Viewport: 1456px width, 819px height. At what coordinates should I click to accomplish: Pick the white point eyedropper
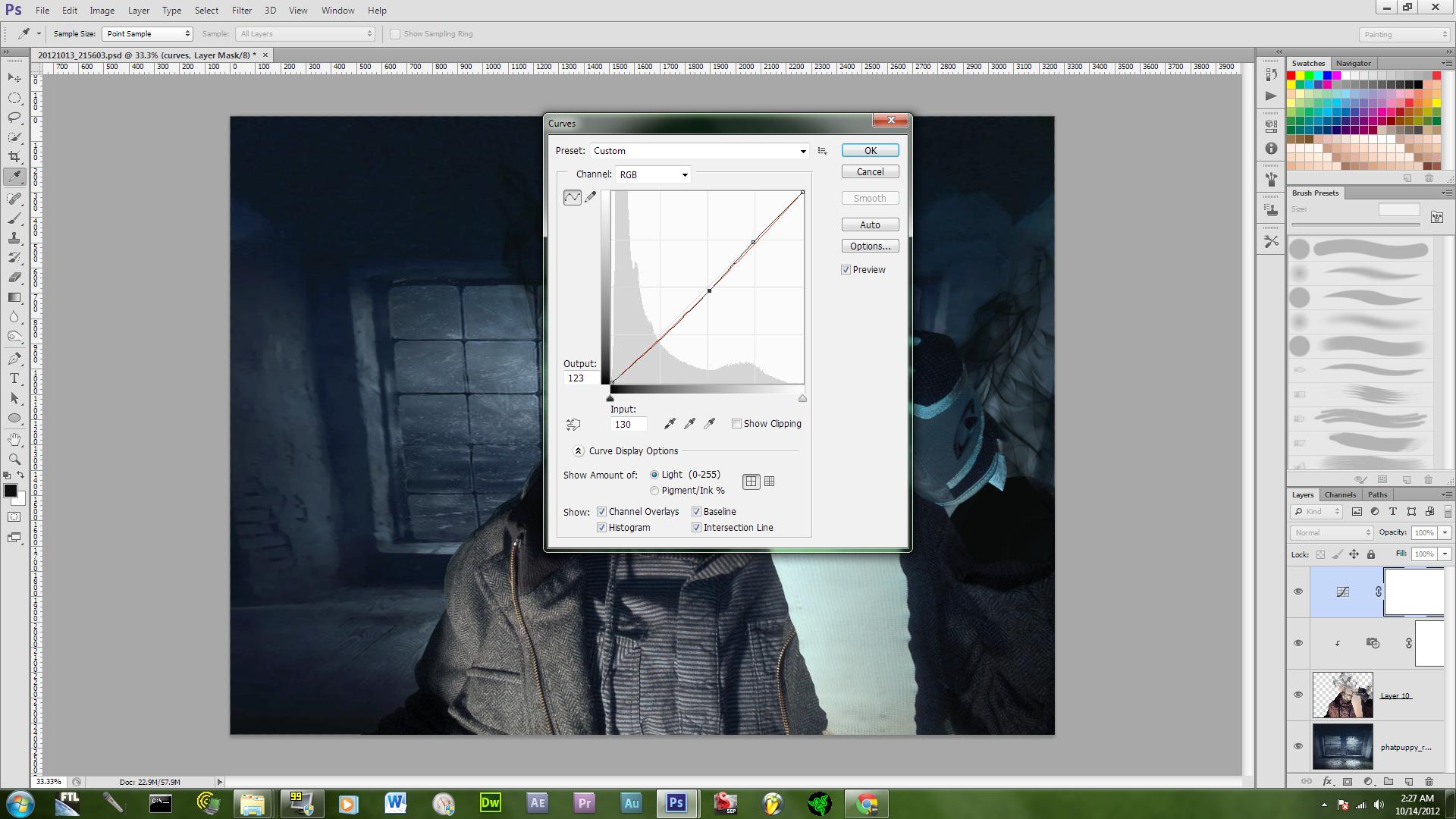coord(710,424)
